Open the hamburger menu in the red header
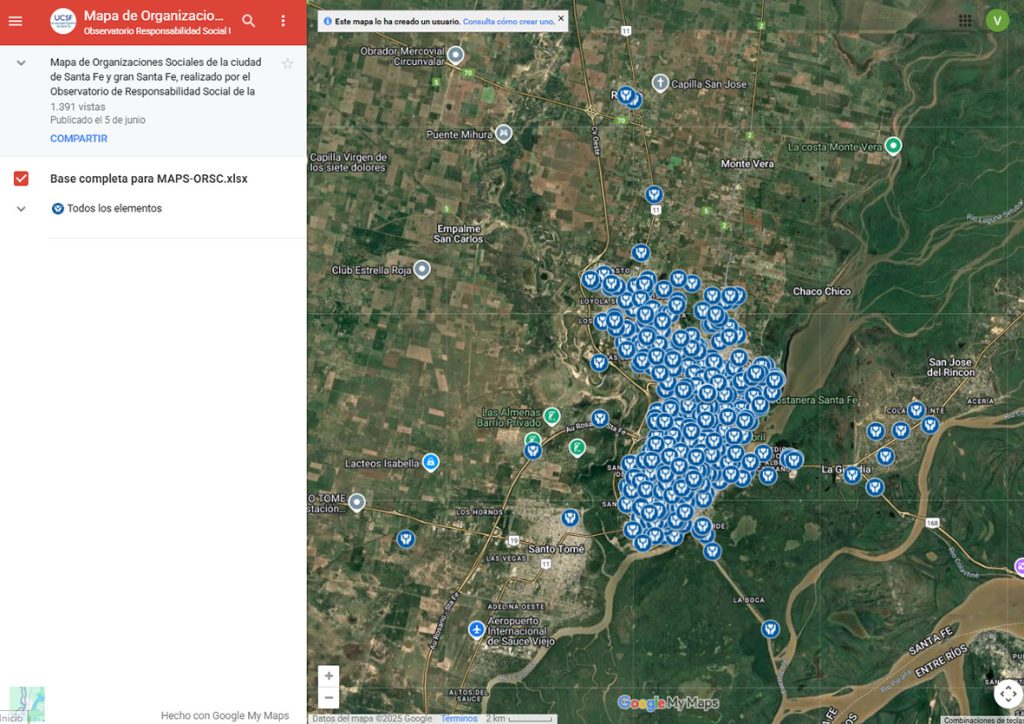Viewport: 1024px width, 724px height. click(15, 21)
